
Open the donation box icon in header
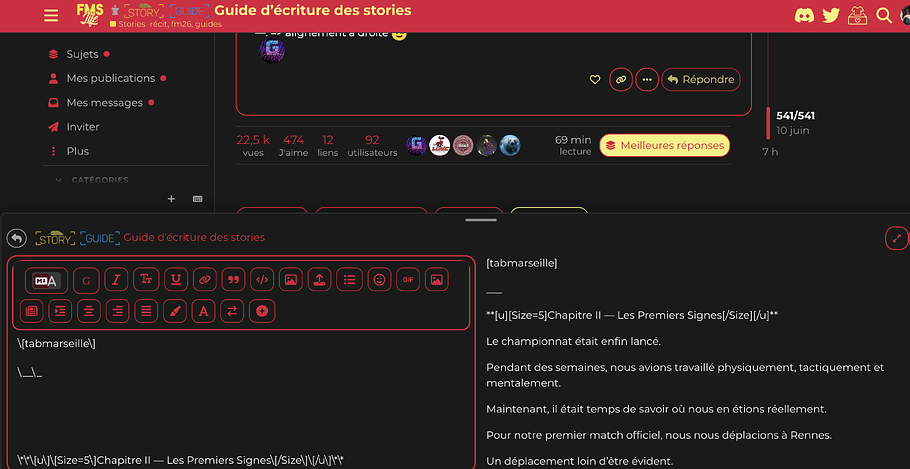(x=857, y=15)
